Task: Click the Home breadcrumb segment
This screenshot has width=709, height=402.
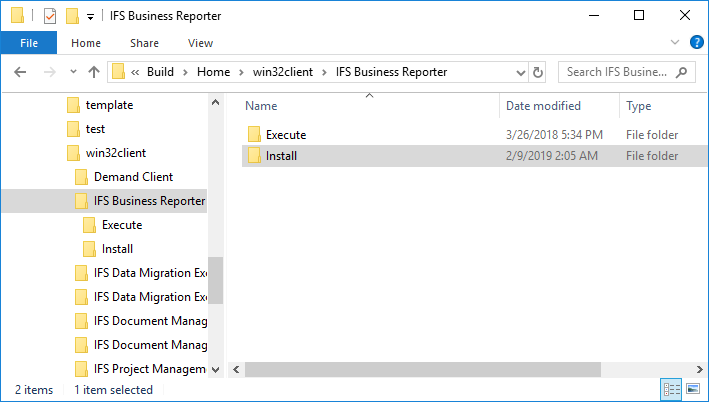Action: [x=213, y=72]
